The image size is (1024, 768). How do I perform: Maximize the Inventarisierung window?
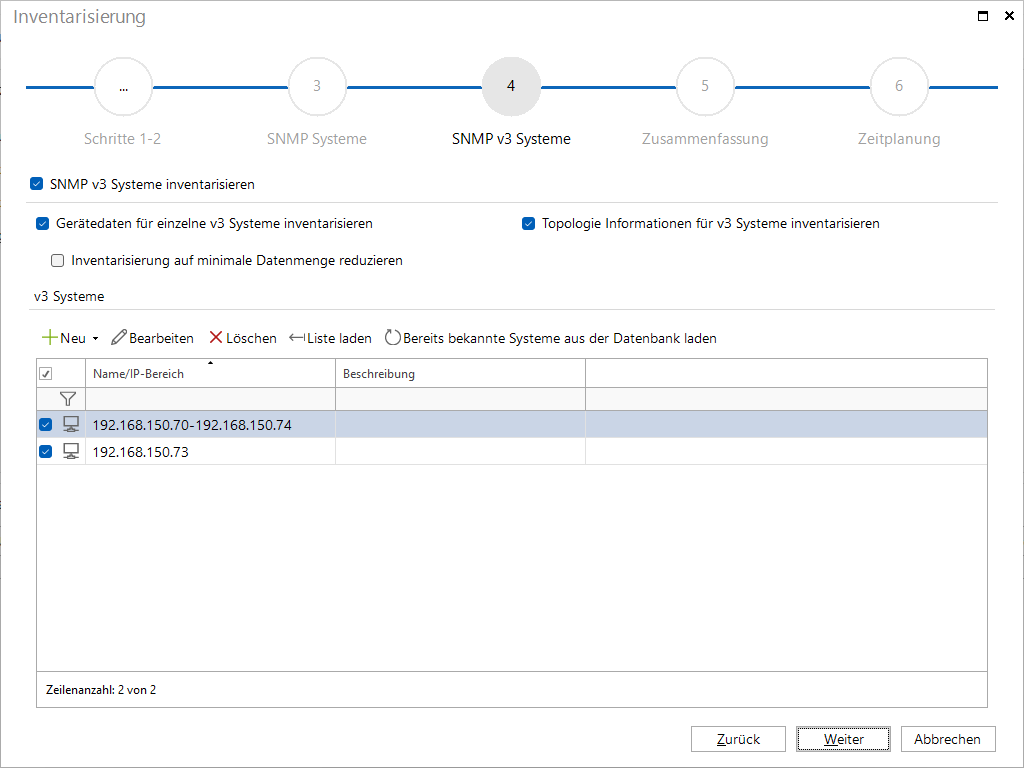pyautogui.click(x=983, y=16)
